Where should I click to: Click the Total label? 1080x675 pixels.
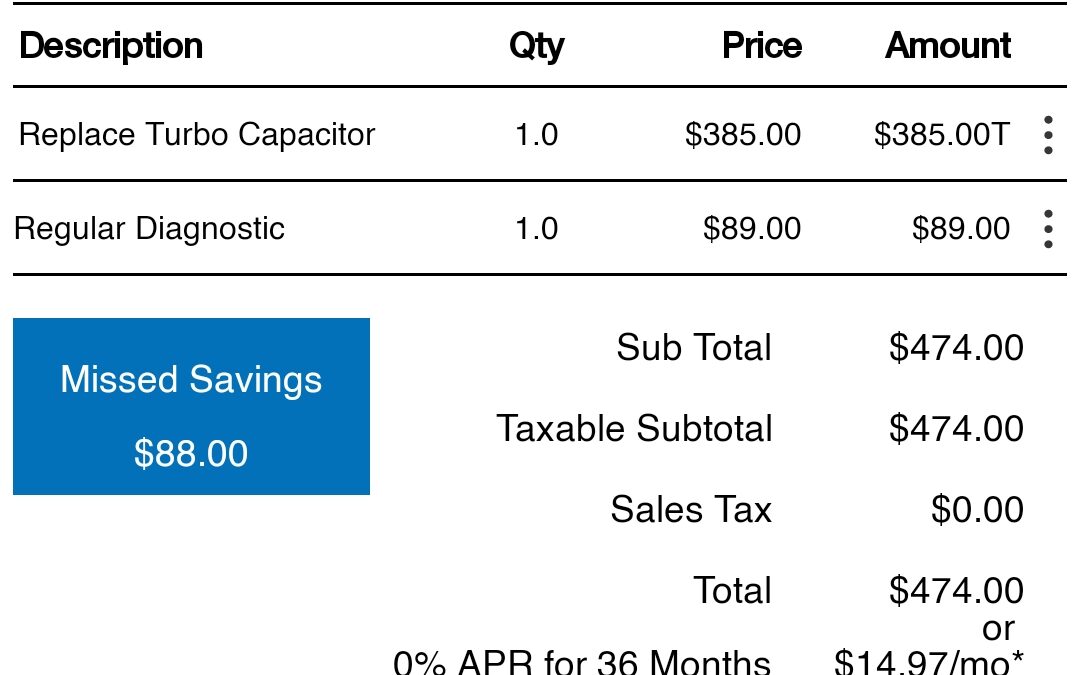point(732,591)
